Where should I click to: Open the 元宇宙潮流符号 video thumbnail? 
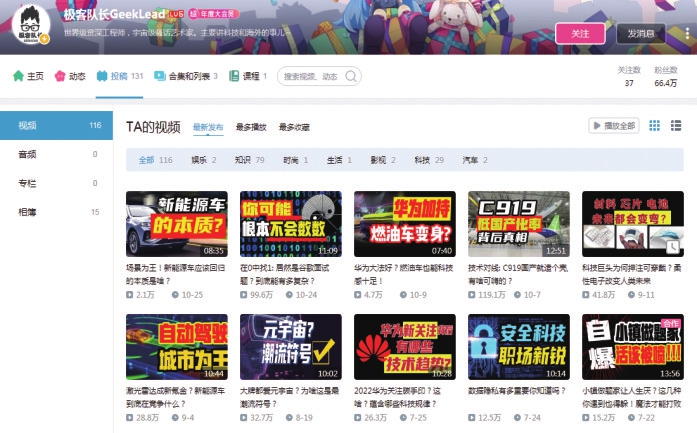click(291, 347)
